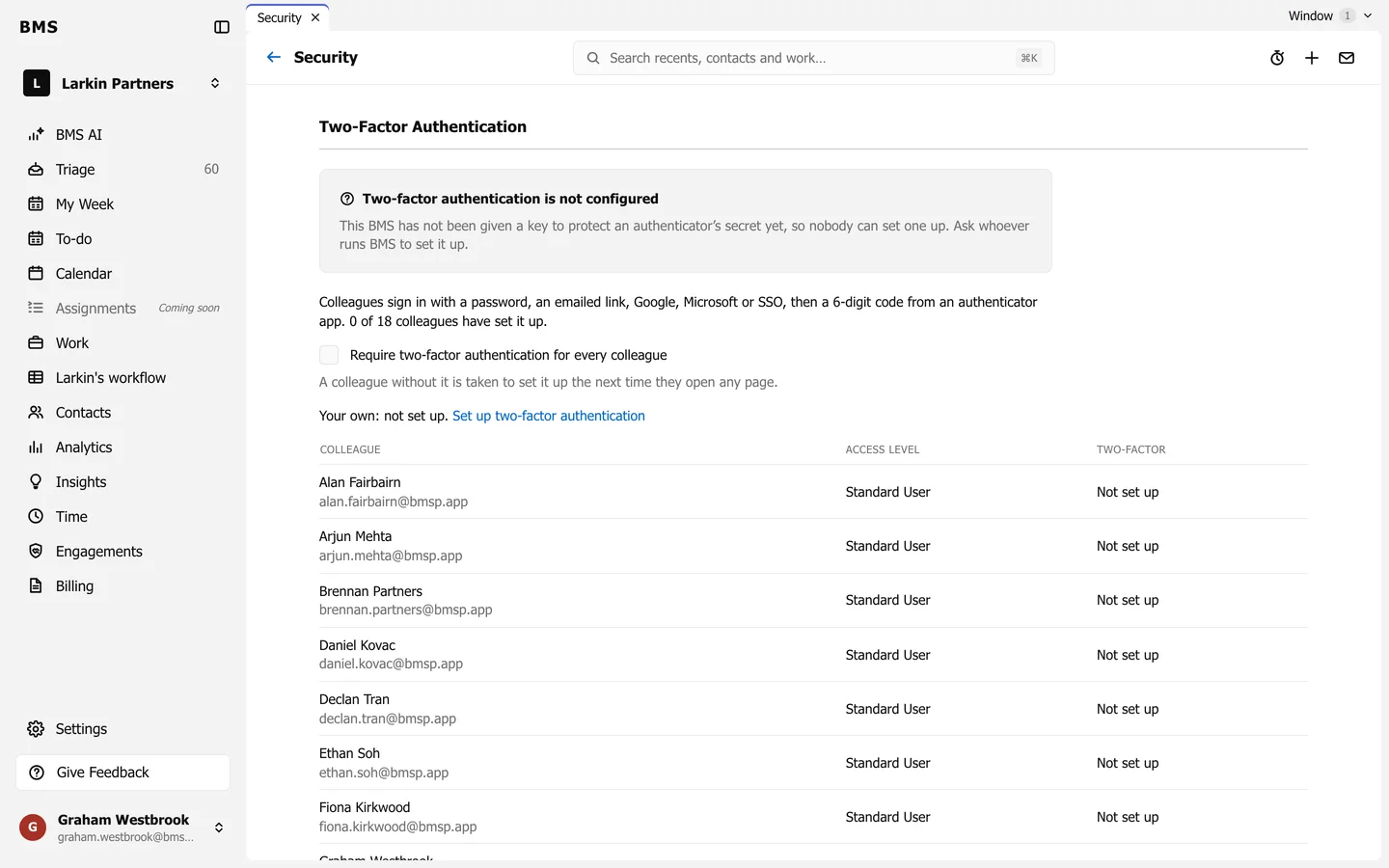This screenshot has width=1389, height=868.
Task: Go back using the blue arrow
Action: [x=274, y=57]
